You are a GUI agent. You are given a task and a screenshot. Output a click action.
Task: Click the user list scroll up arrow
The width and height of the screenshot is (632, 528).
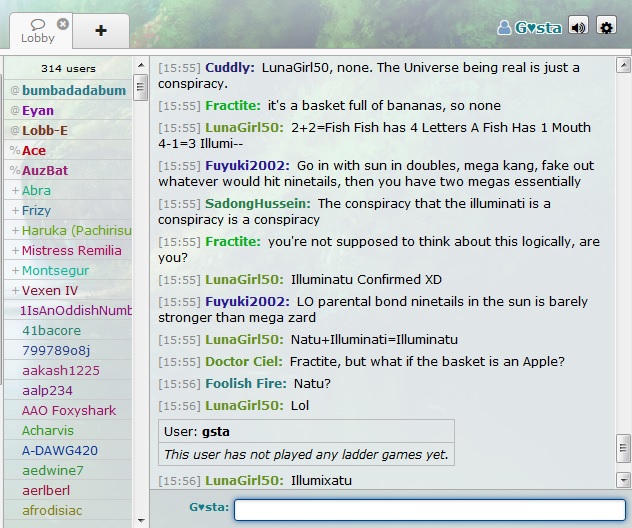coord(141,65)
